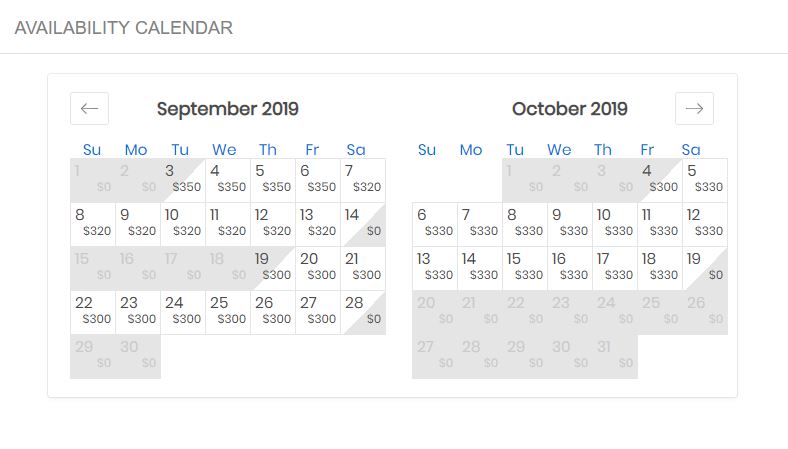Click the October 2019 month title
Image resolution: width=788 pixels, height=449 pixels.
(569, 109)
